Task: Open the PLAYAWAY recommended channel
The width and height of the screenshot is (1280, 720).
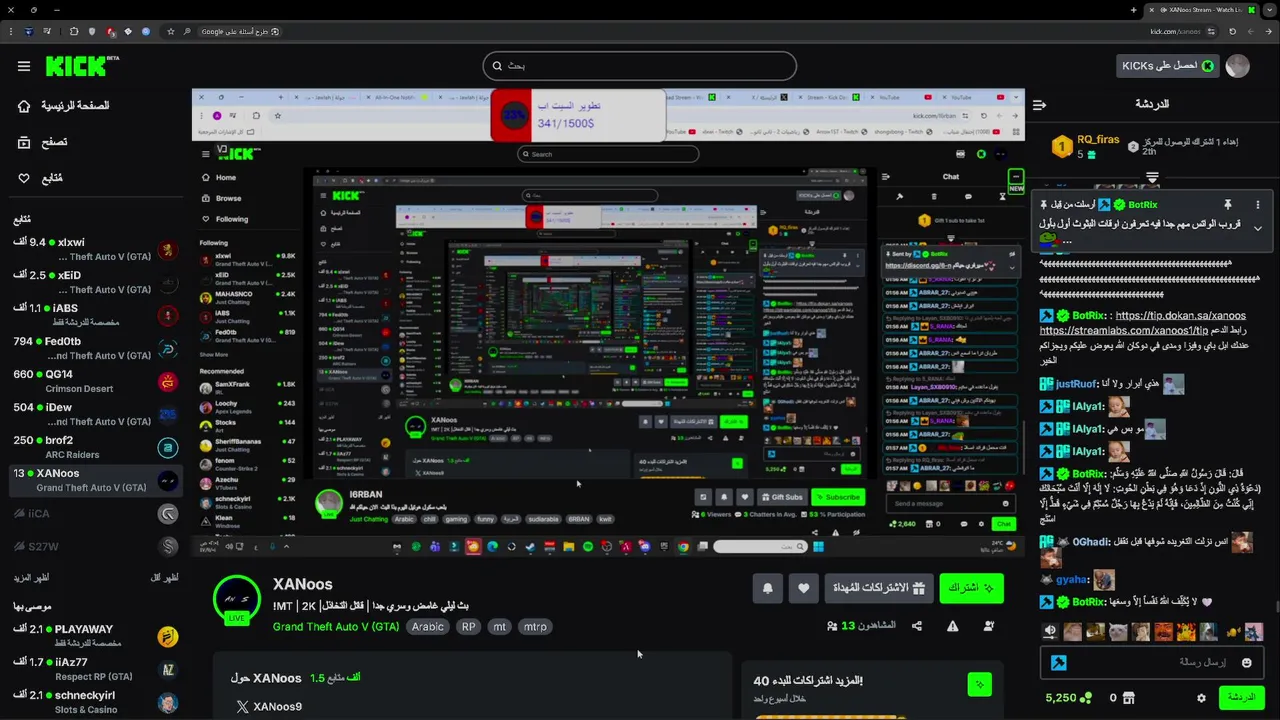Action: [96, 636]
